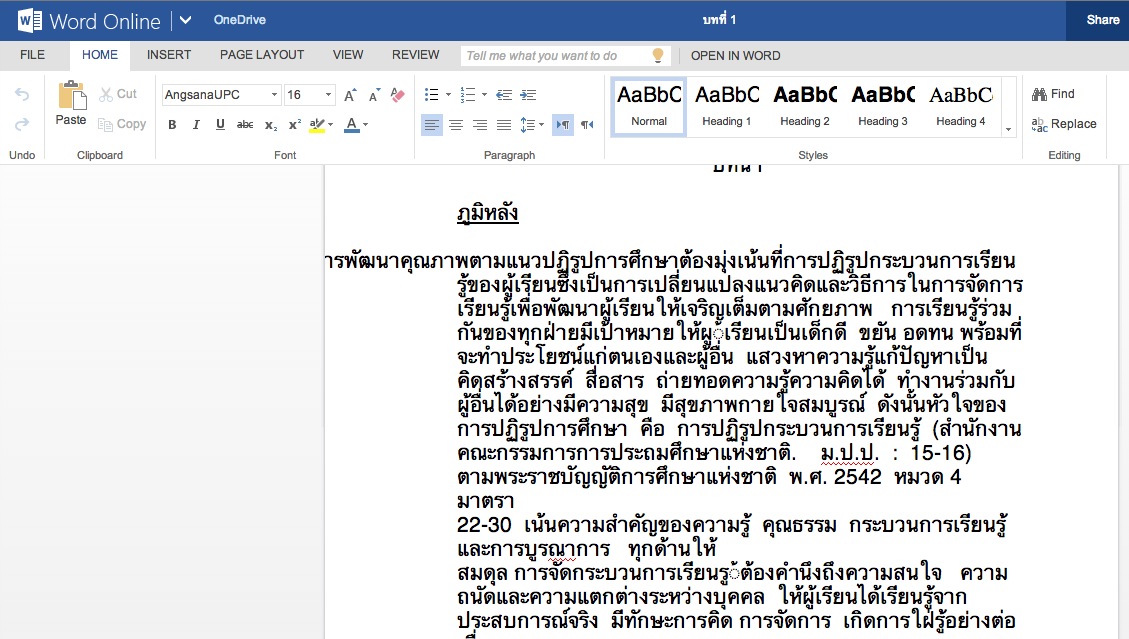Open the AngsanaUPC font name dropdown
This screenshot has height=639, width=1129.
click(222, 95)
